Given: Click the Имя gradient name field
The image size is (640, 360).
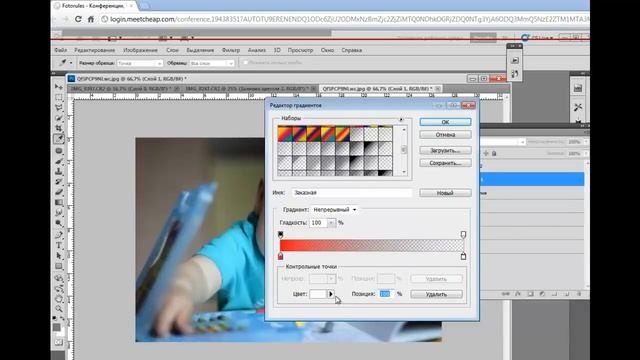Looking at the screenshot, I should (352, 193).
